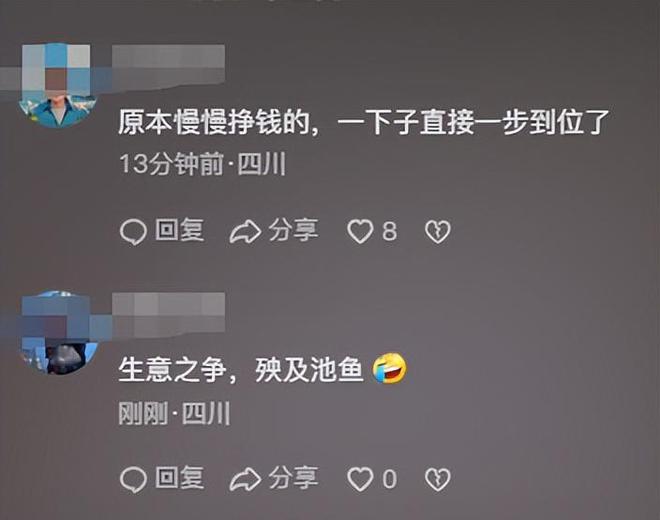Open the second commenter's avatar profile

pyautogui.click(x=59, y=333)
